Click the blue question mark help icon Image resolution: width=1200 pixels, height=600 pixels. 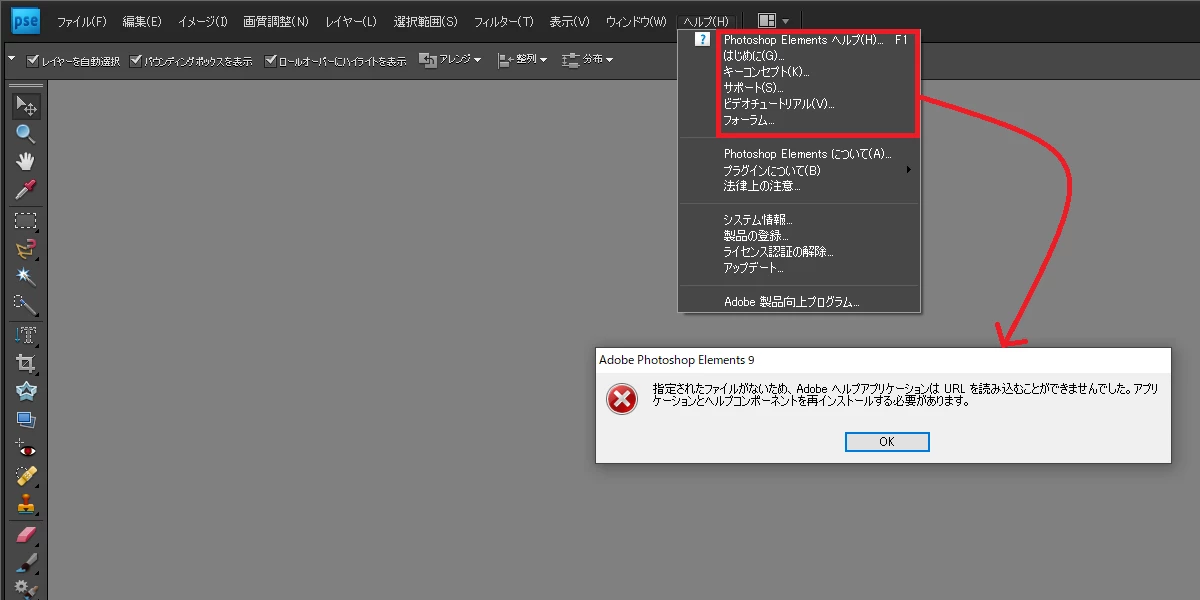point(702,40)
